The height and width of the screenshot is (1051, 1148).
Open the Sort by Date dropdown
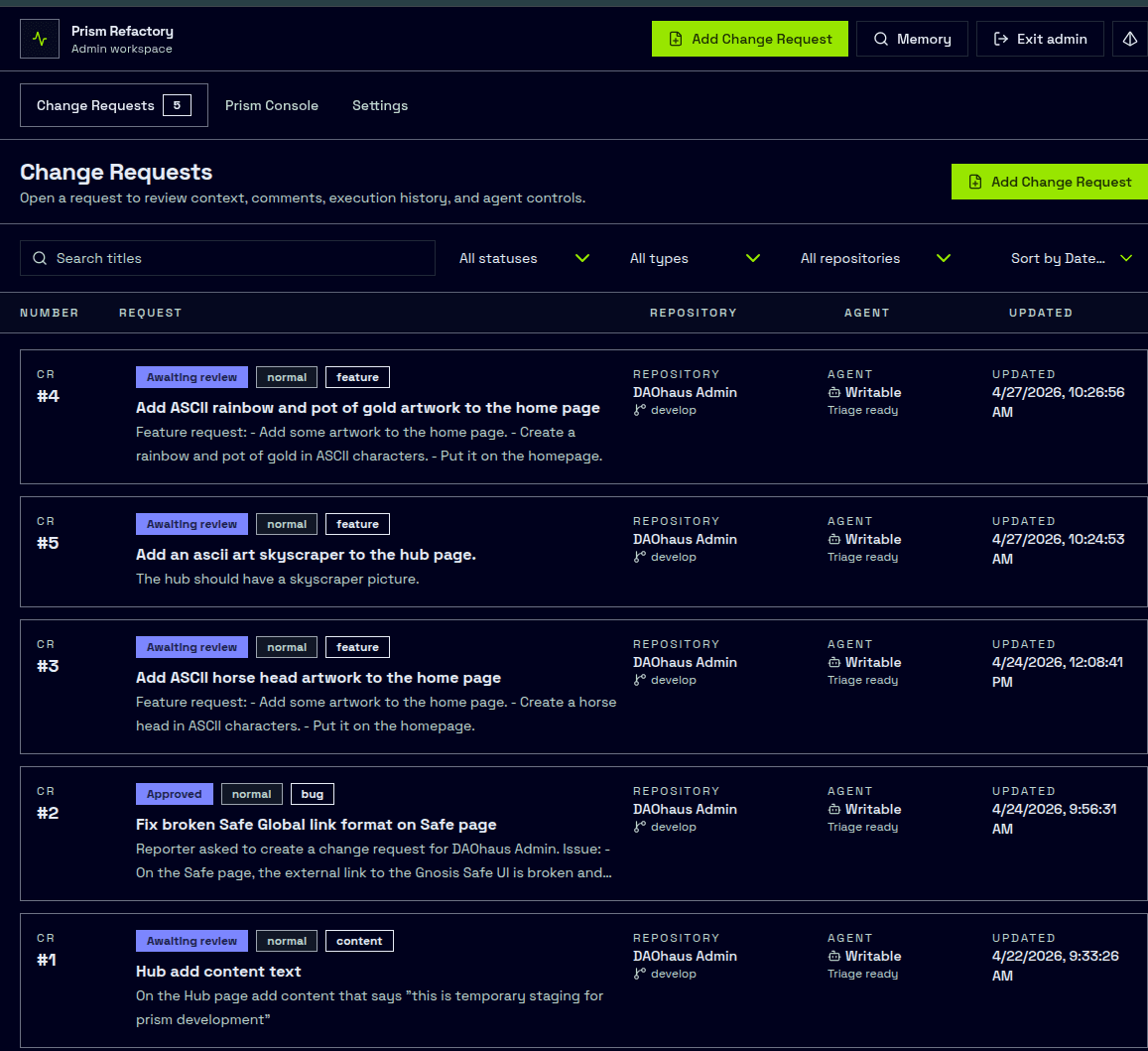tap(1070, 258)
